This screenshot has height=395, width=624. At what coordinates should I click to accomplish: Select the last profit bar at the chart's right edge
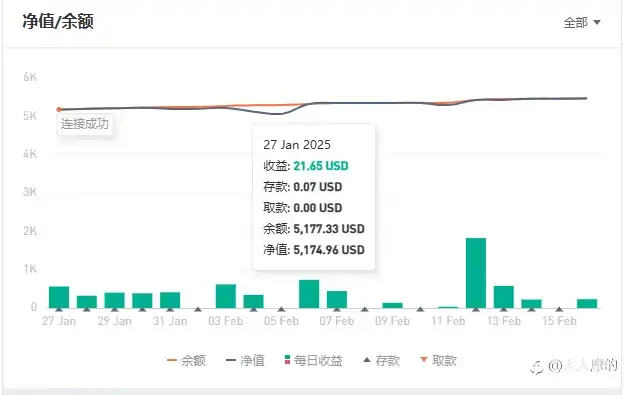tap(587, 304)
